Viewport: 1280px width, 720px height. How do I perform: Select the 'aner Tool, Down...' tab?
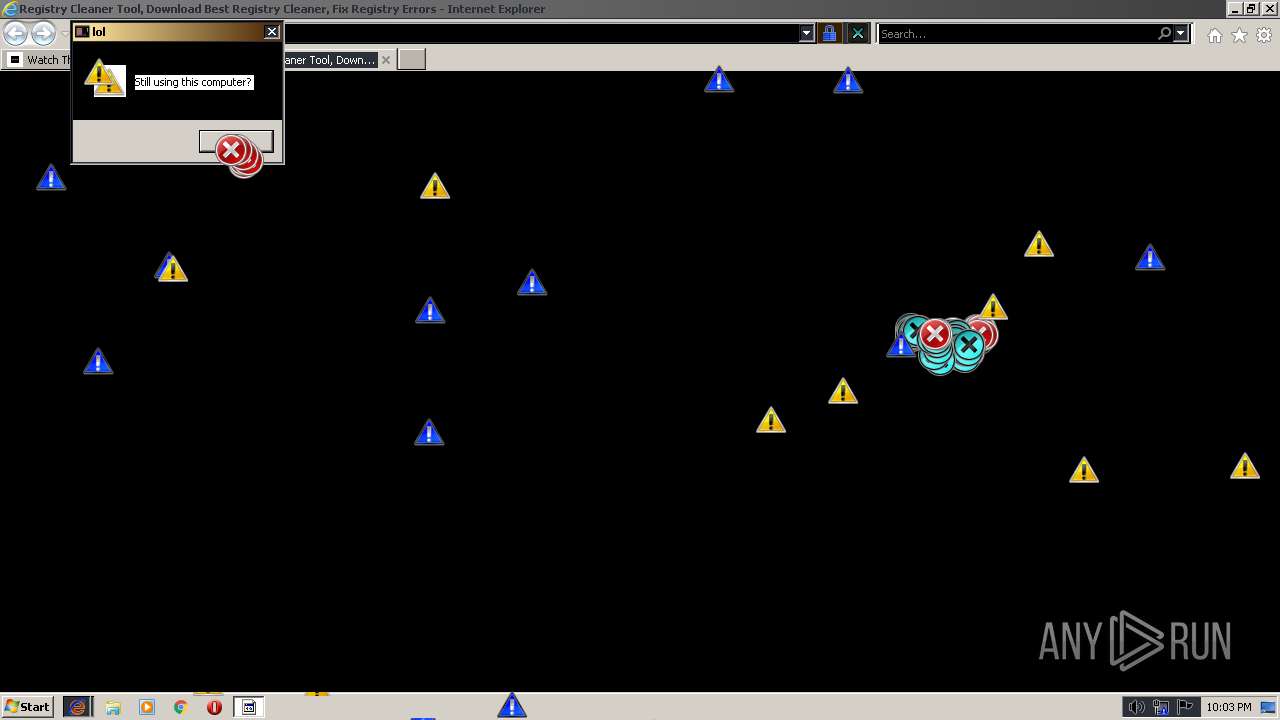coord(330,60)
